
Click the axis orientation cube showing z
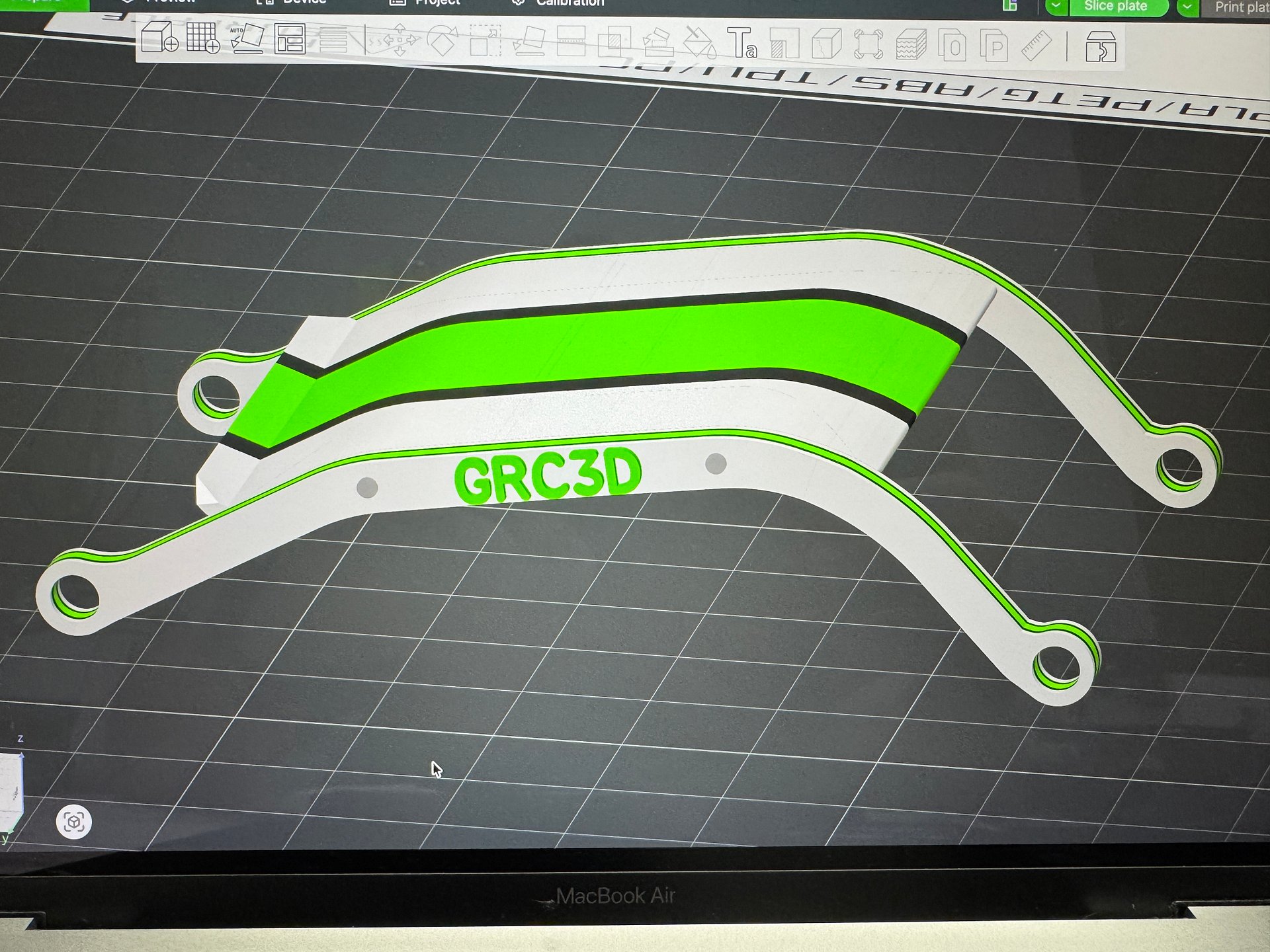click(x=12, y=792)
